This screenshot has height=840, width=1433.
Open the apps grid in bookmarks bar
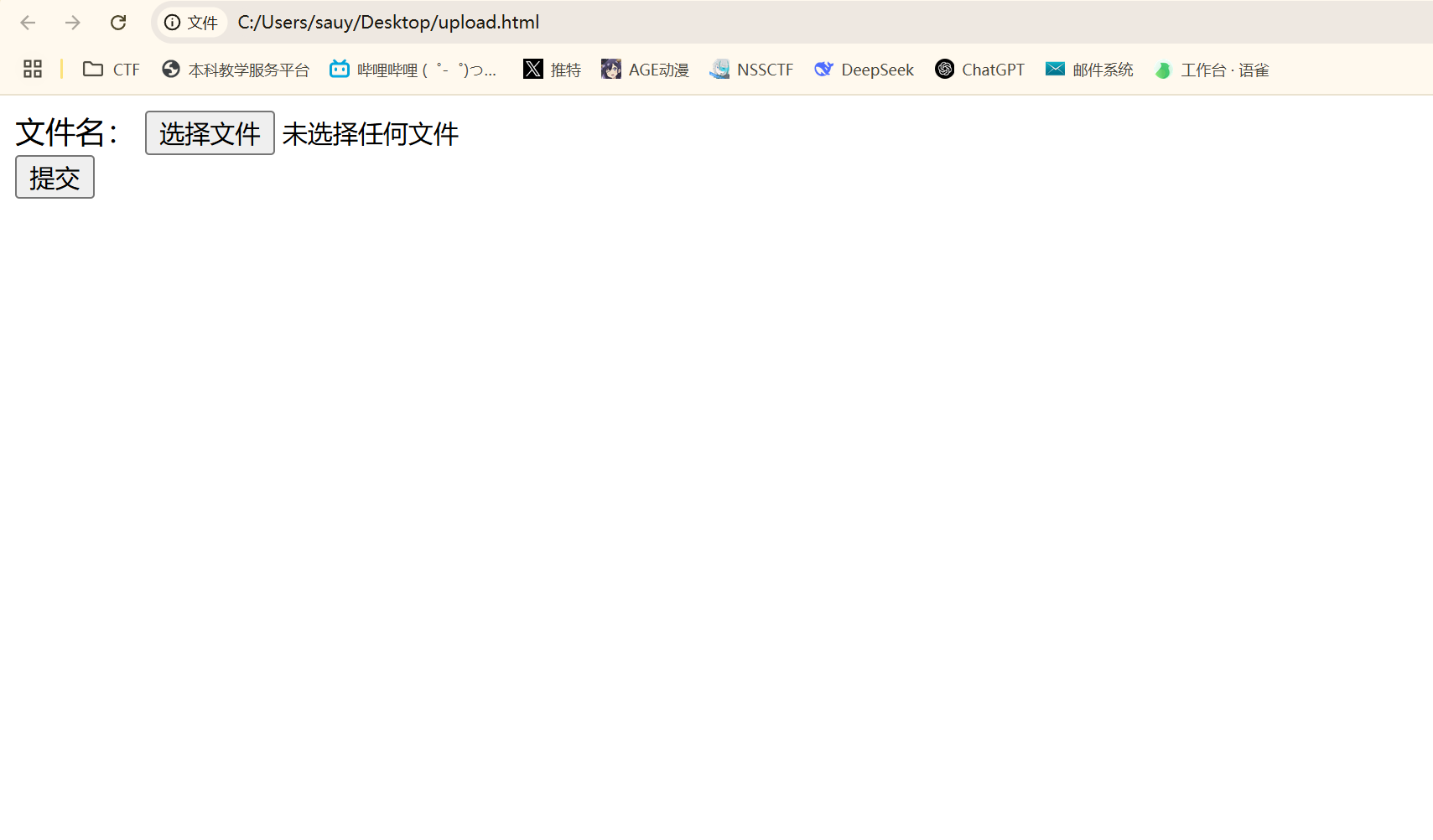[x=33, y=69]
